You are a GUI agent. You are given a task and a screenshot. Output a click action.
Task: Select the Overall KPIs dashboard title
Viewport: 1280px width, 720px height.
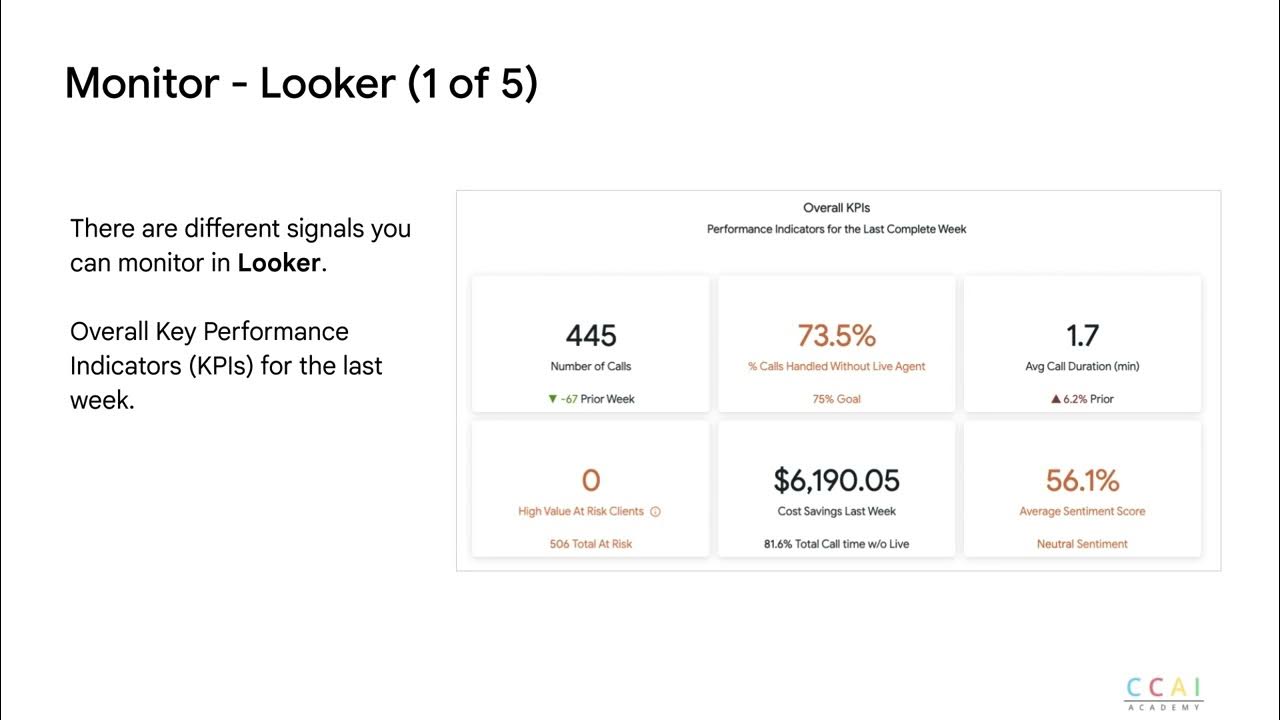837,208
